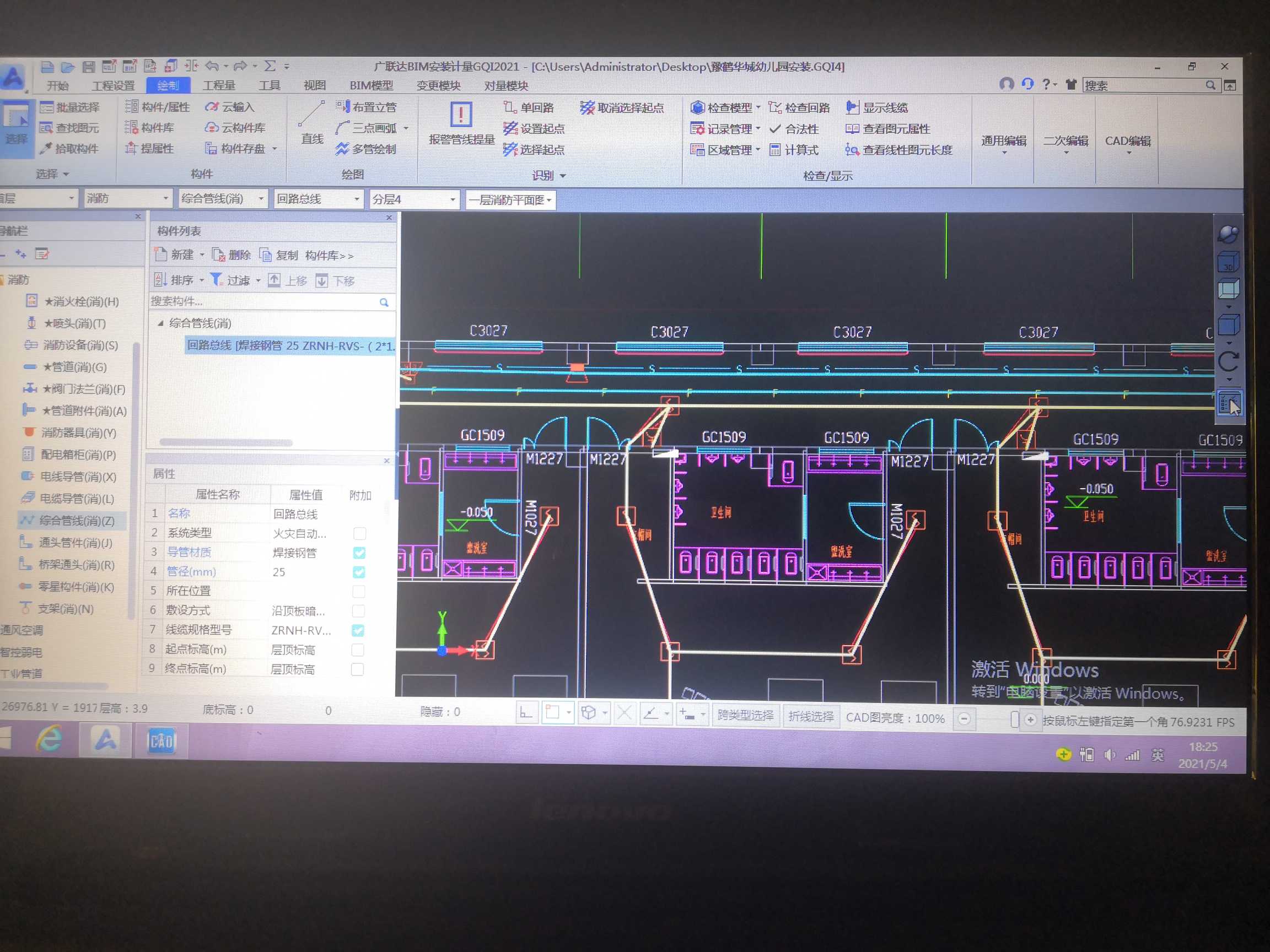Select the 直线 line drawing tool
Screen dimensions: 1270x952
click(312, 123)
